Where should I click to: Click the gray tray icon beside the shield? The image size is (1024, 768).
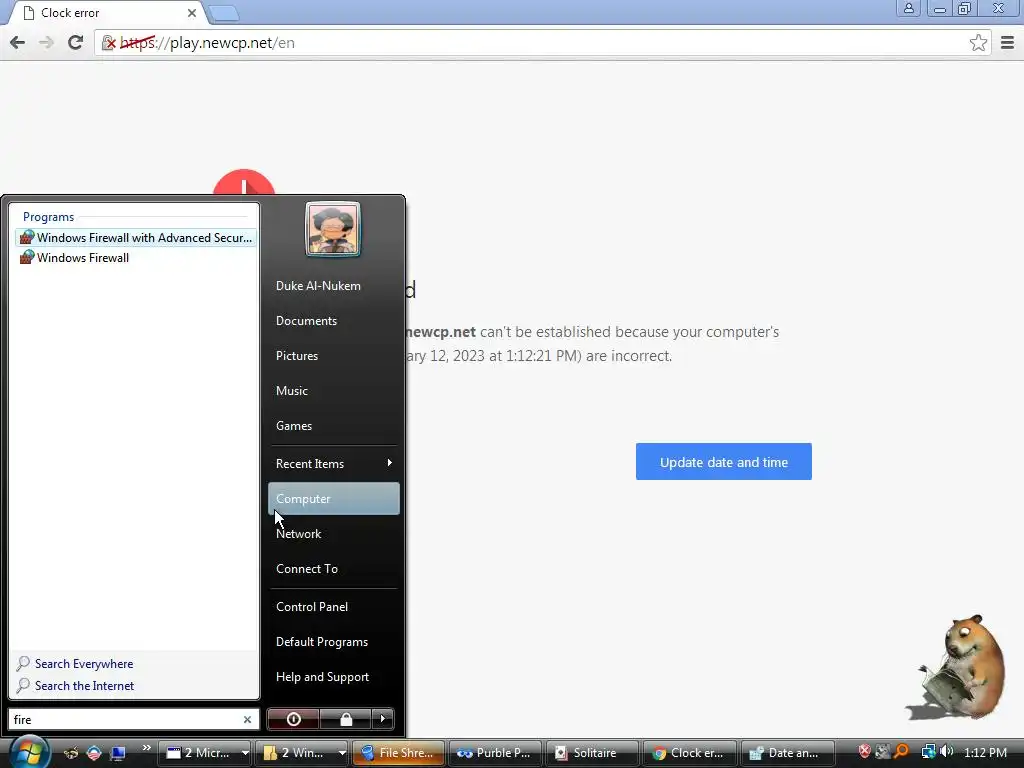click(x=883, y=751)
